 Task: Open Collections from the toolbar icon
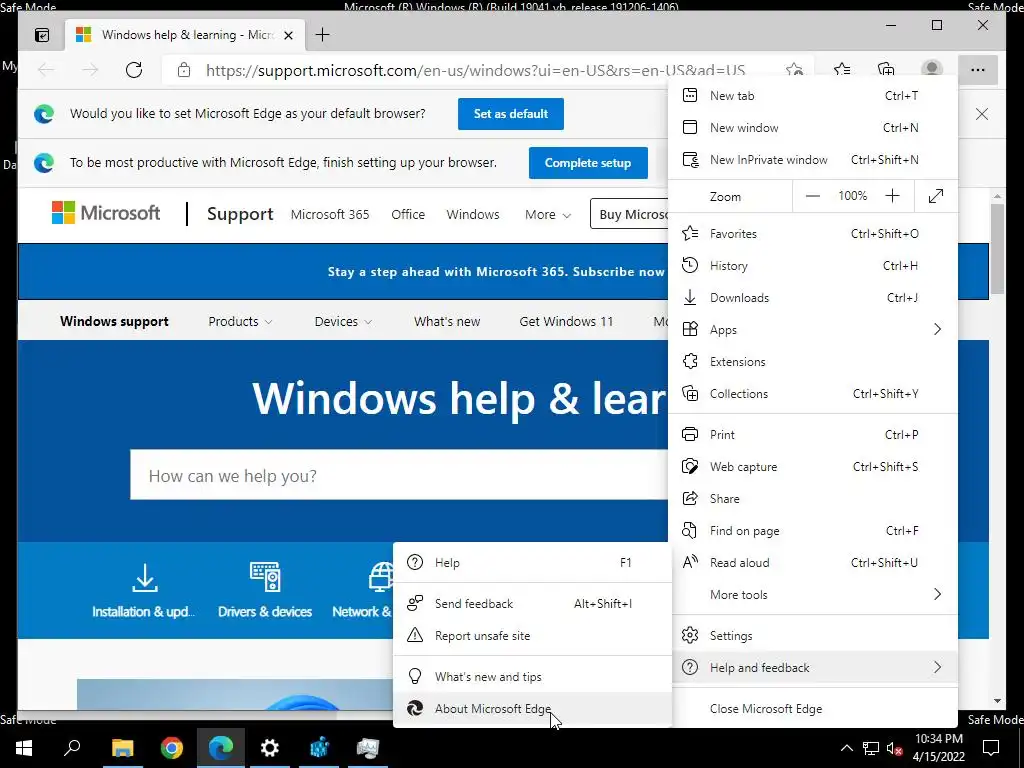(886, 70)
